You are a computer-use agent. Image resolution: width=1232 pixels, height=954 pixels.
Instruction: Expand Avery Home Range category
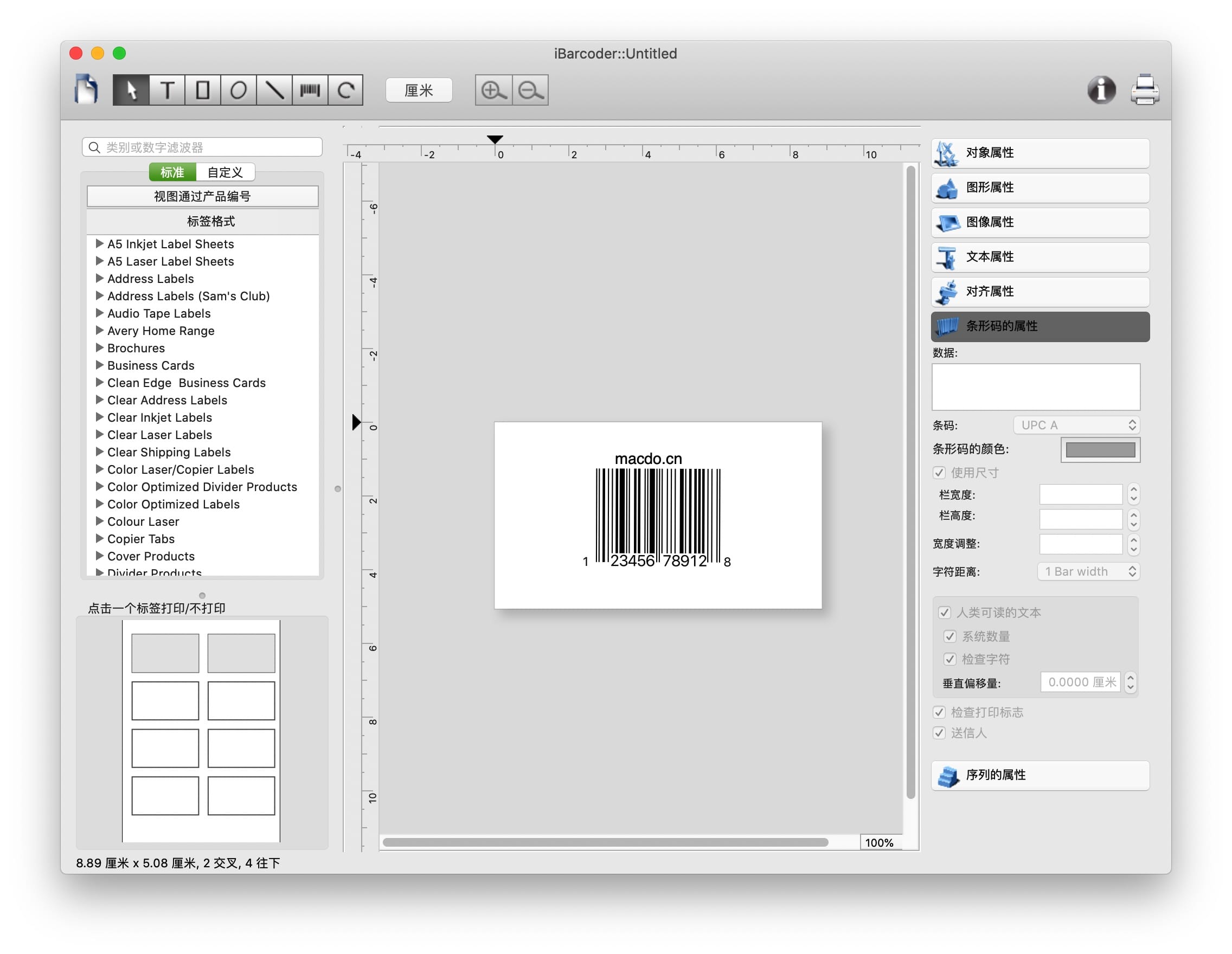coord(99,331)
